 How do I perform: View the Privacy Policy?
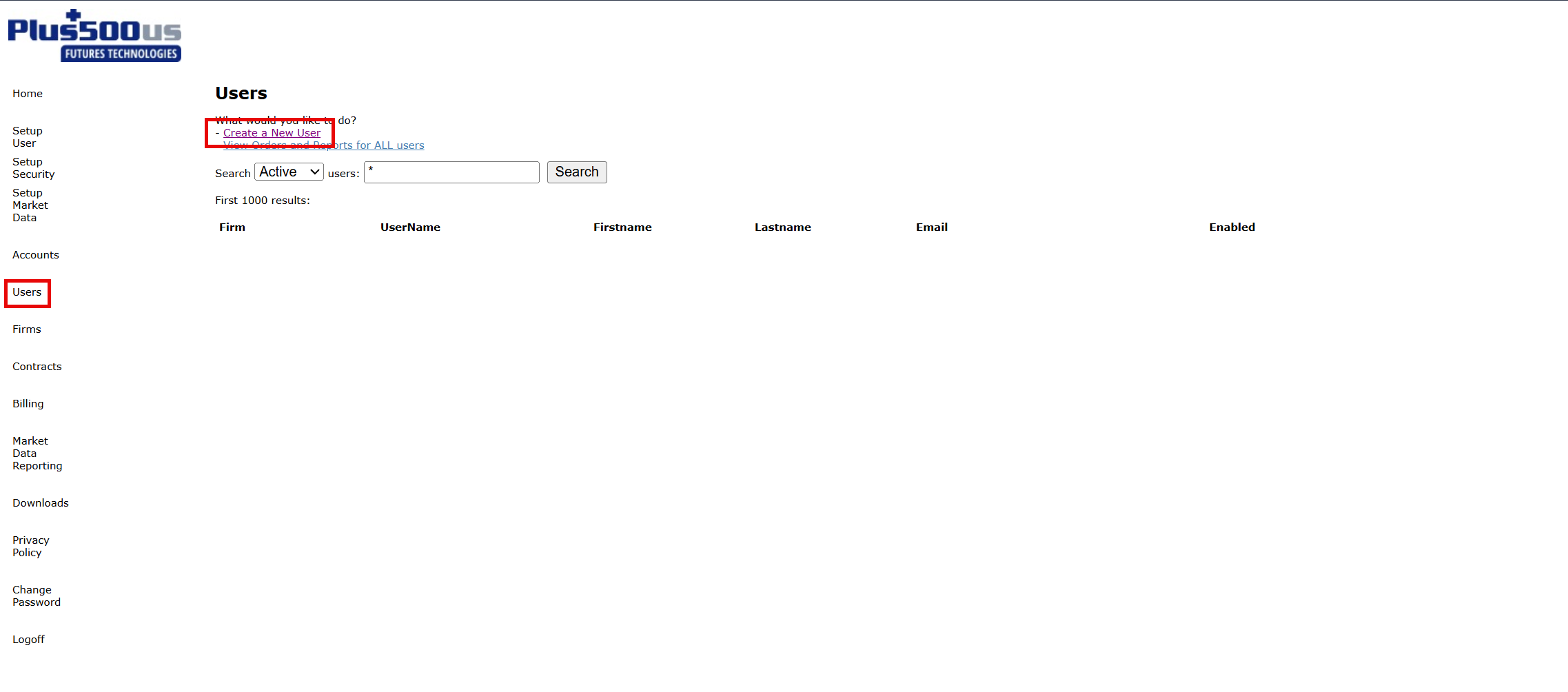click(x=31, y=547)
